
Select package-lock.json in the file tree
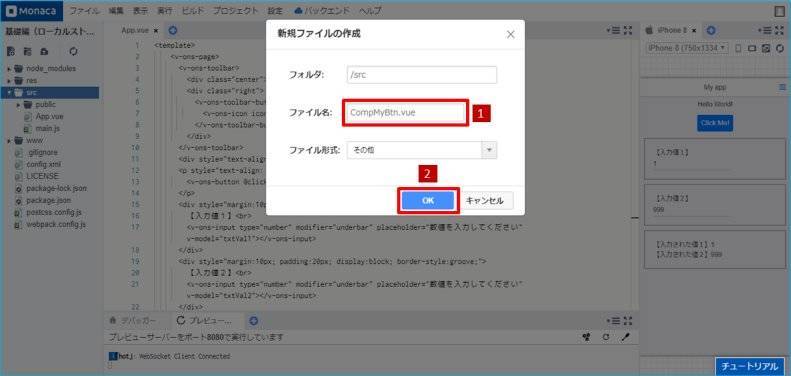coord(56,188)
